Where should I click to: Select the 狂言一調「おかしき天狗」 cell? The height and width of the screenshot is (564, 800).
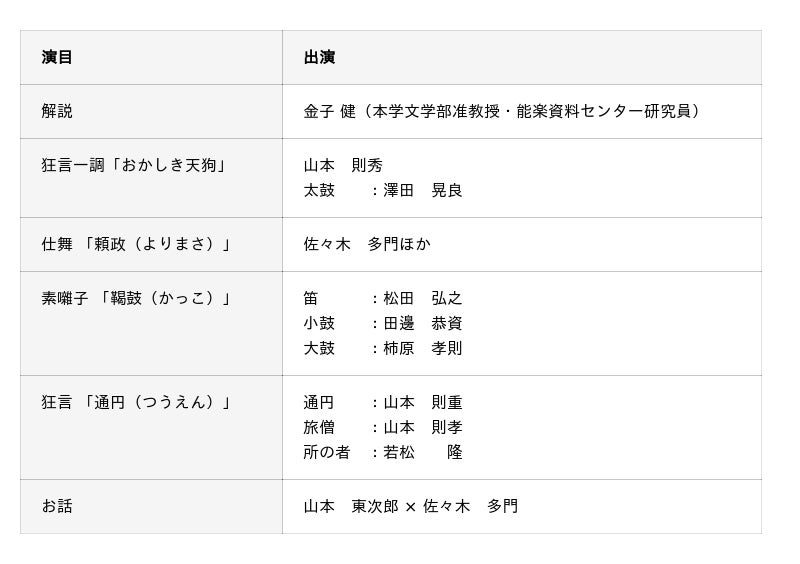click(x=134, y=165)
